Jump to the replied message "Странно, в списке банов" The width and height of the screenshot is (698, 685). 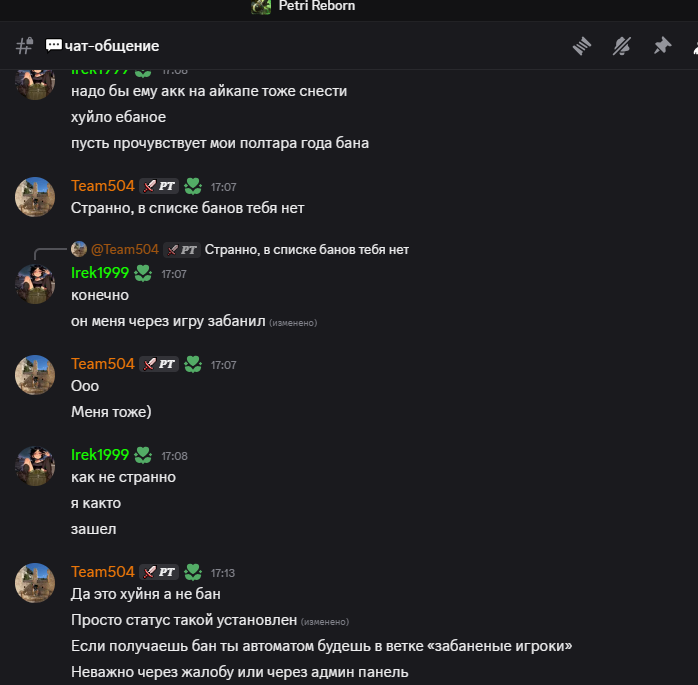tap(306, 249)
